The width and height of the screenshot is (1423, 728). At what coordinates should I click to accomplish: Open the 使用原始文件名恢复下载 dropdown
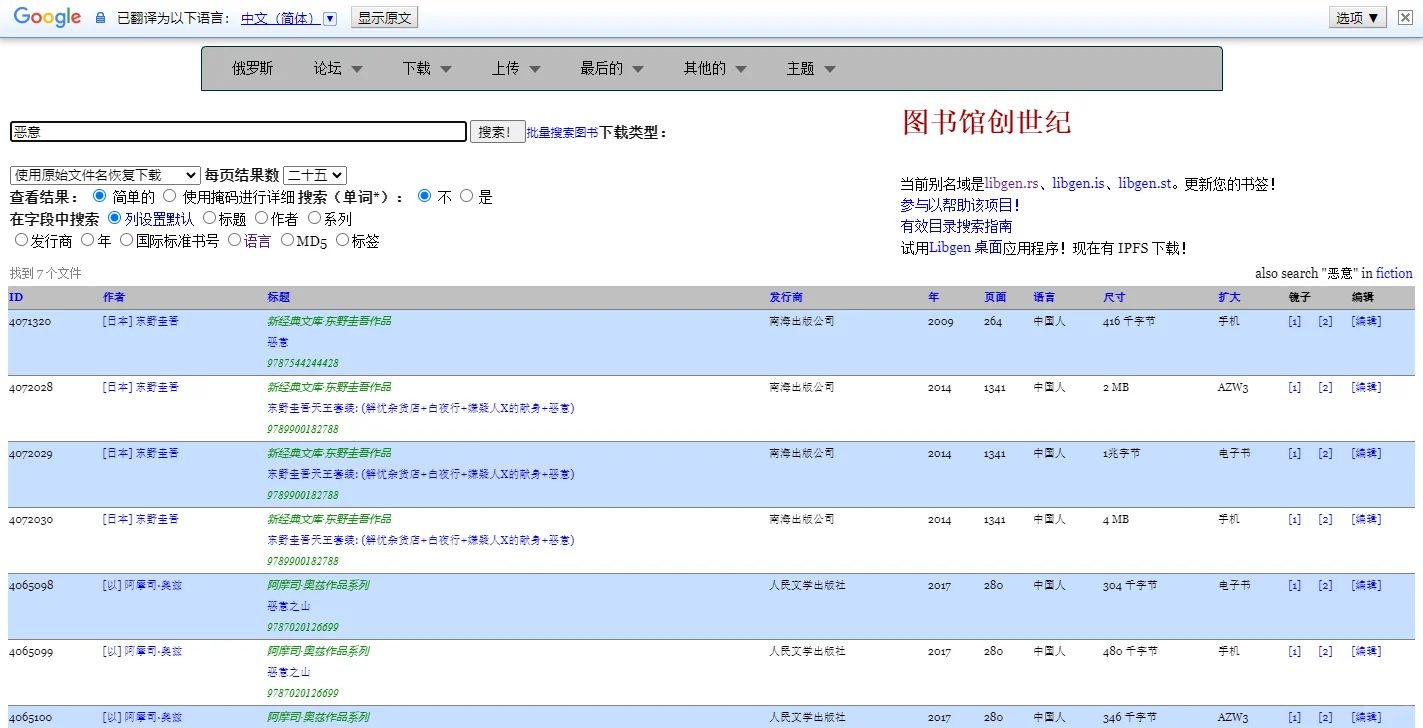pyautogui.click(x=105, y=175)
